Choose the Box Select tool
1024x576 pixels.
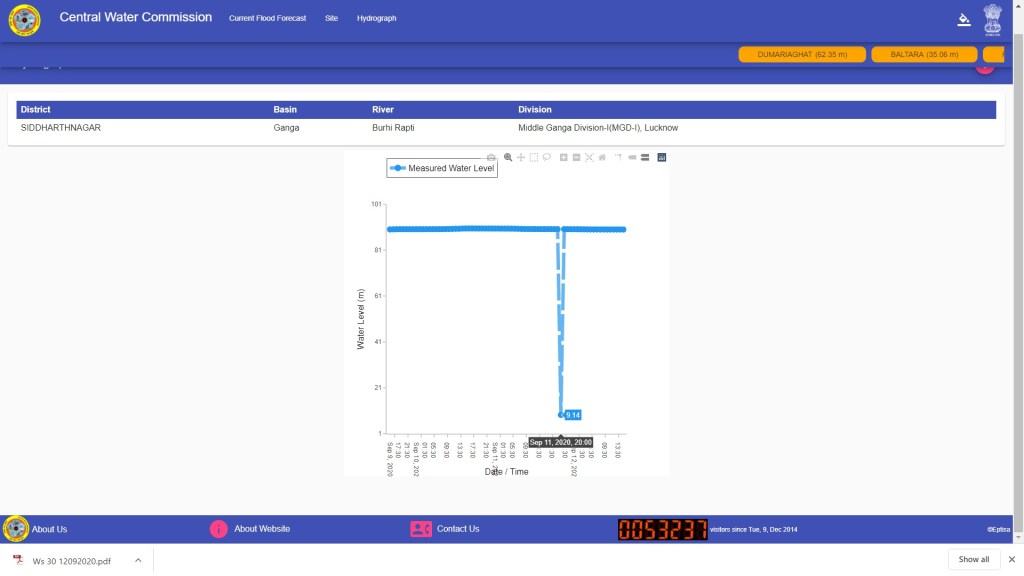pyautogui.click(x=534, y=157)
